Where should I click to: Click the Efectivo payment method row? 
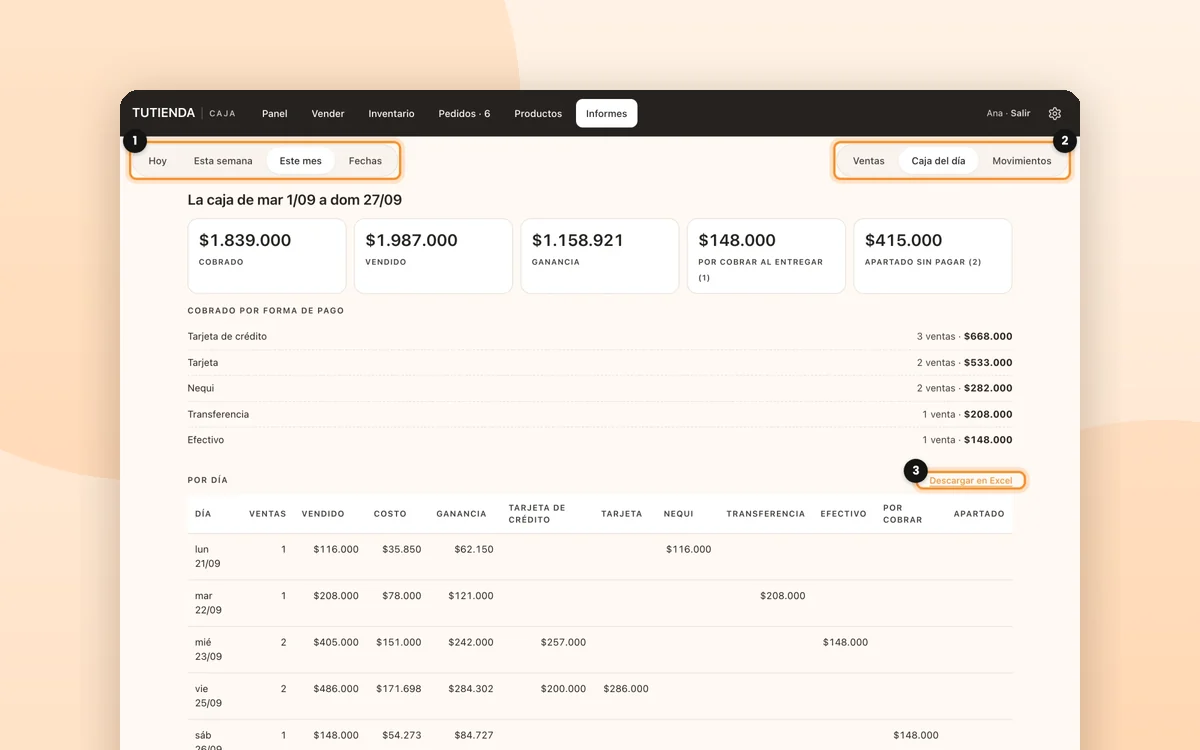[x=600, y=440]
